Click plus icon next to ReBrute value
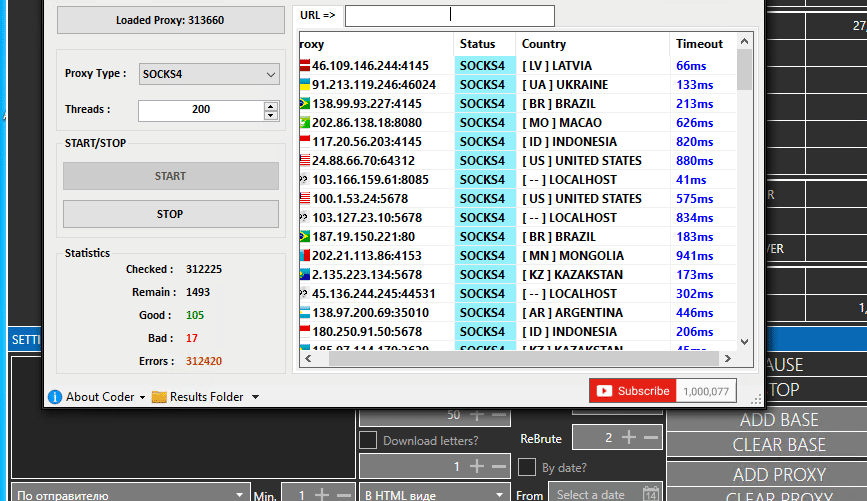 tap(628, 438)
